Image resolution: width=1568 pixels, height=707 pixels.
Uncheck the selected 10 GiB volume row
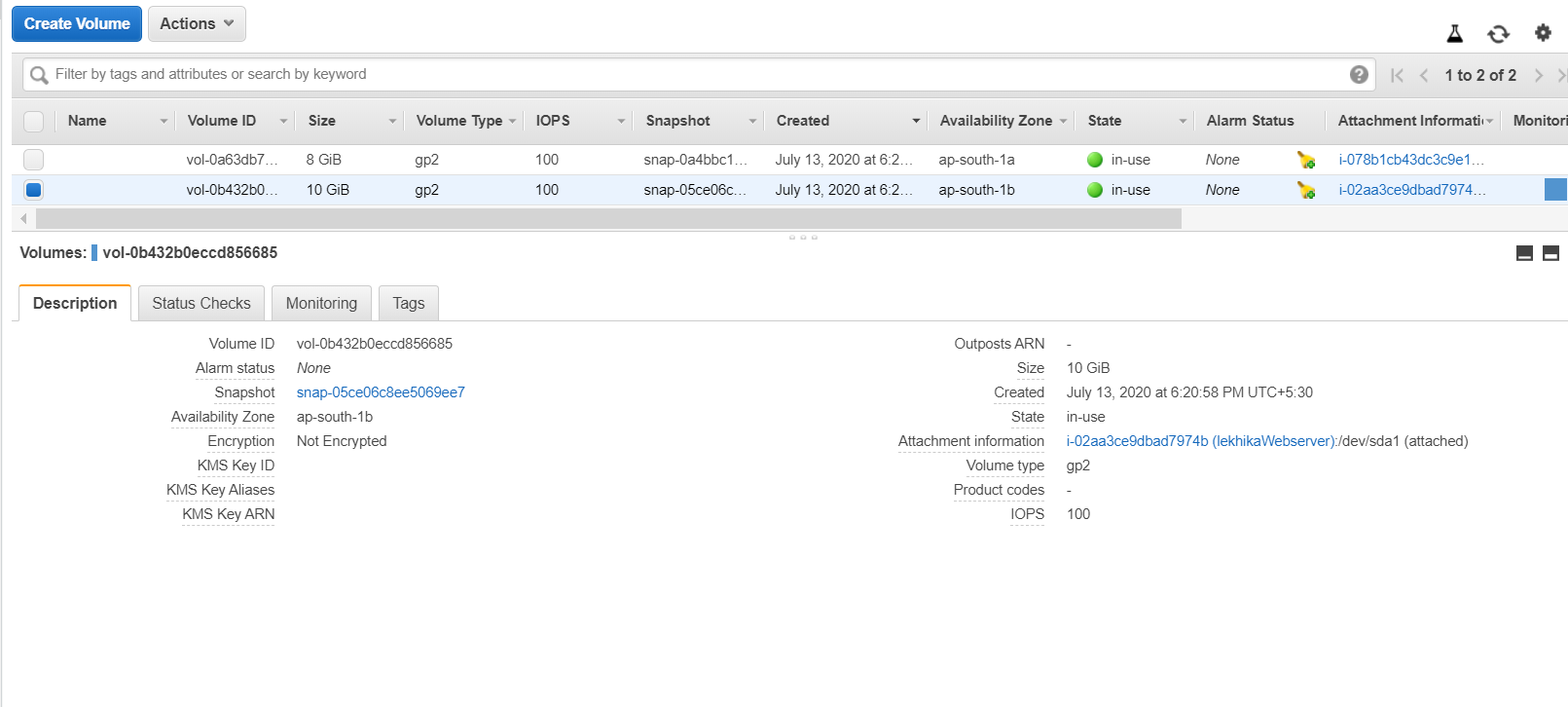(x=34, y=190)
